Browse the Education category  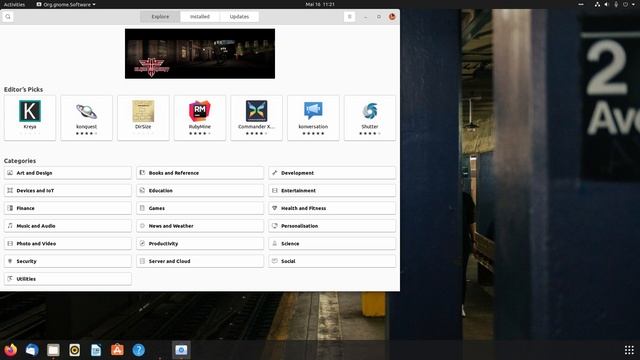200,191
